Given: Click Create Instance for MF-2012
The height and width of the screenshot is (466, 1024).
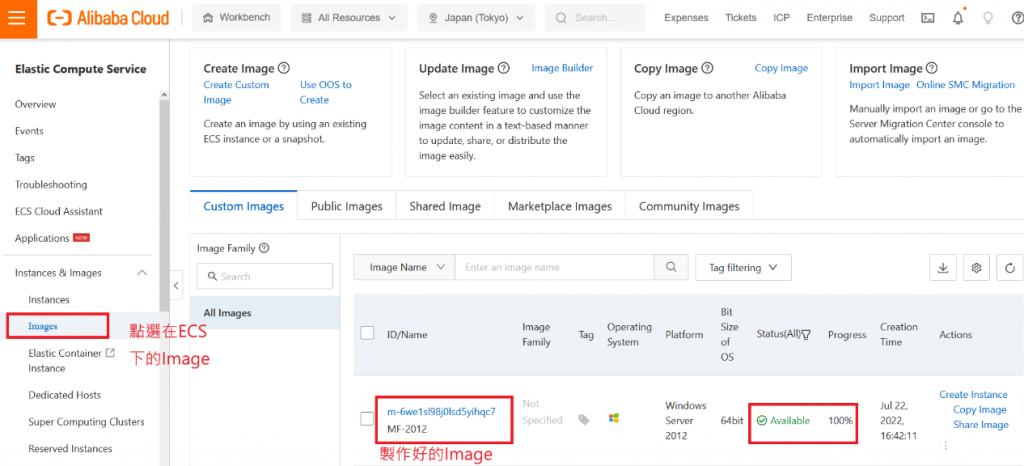Looking at the screenshot, I should click(x=973, y=394).
